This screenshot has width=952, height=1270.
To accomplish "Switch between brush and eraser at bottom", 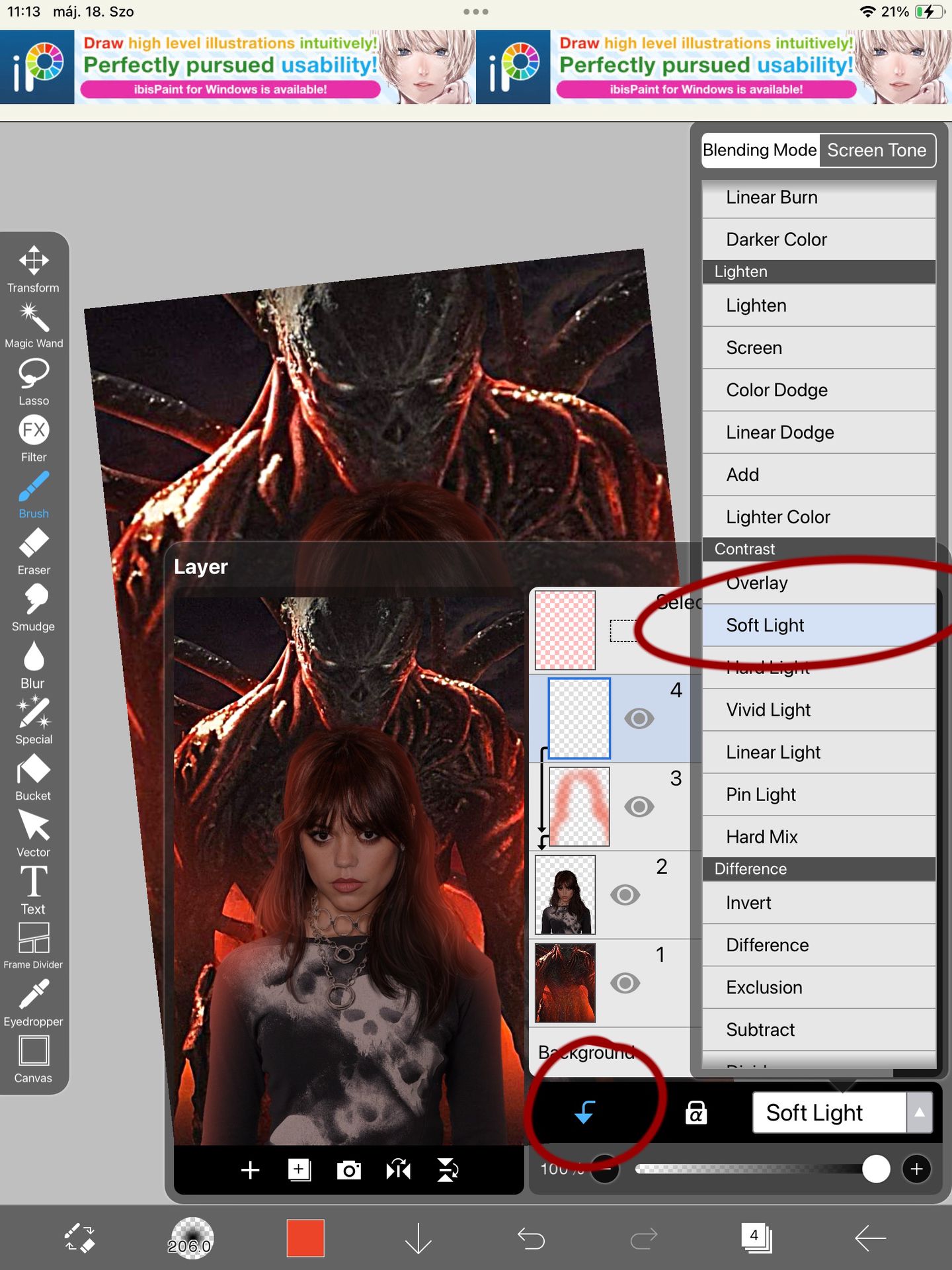I will (80, 1238).
